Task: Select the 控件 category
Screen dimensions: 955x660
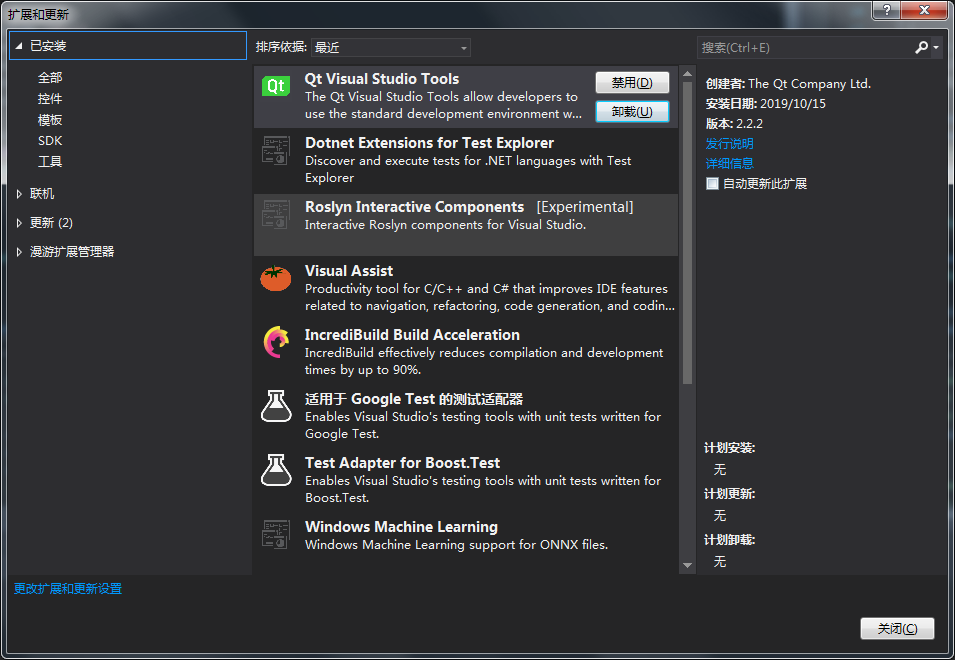Action: pyautogui.click(x=50, y=99)
